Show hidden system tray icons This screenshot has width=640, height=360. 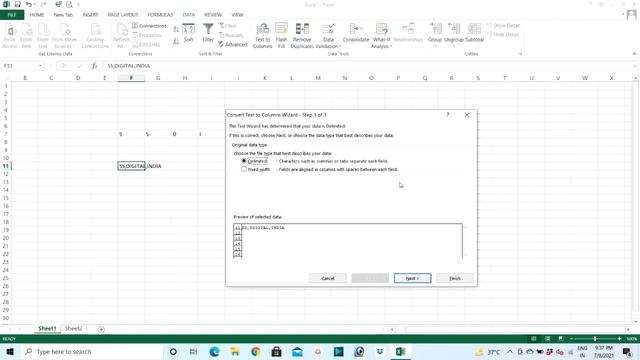(x=510, y=351)
